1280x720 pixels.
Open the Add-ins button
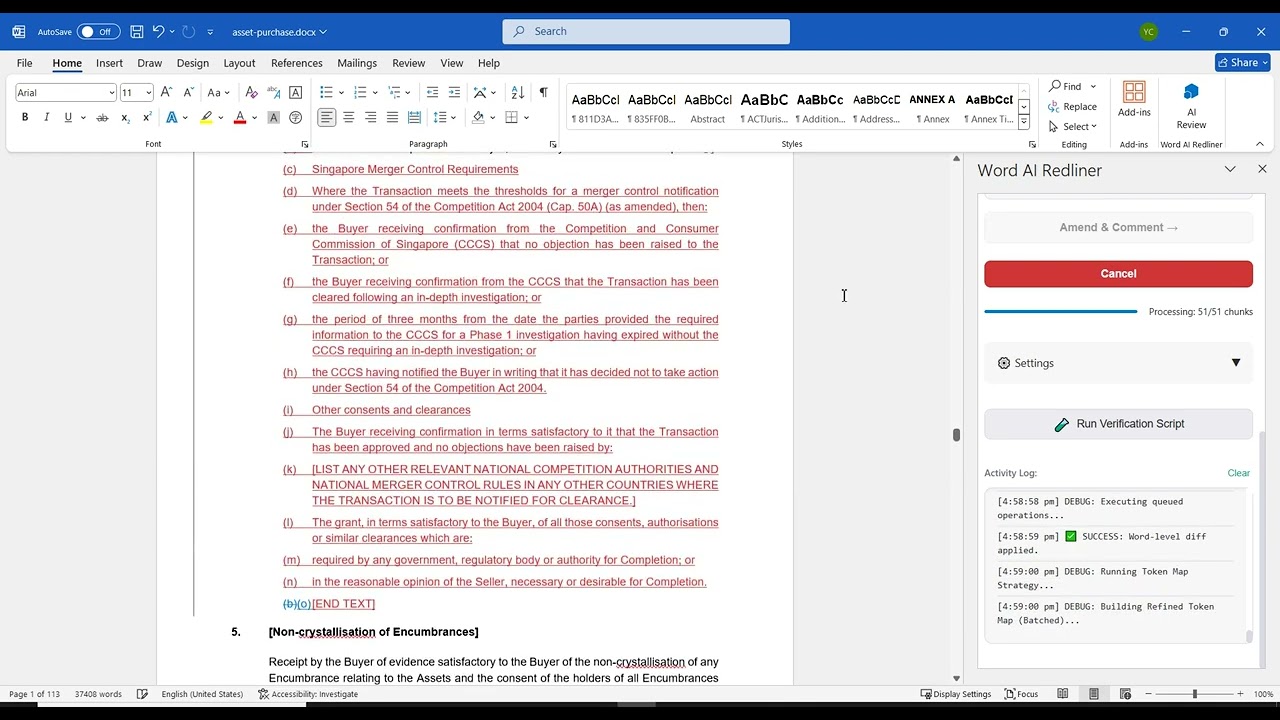[1134, 99]
